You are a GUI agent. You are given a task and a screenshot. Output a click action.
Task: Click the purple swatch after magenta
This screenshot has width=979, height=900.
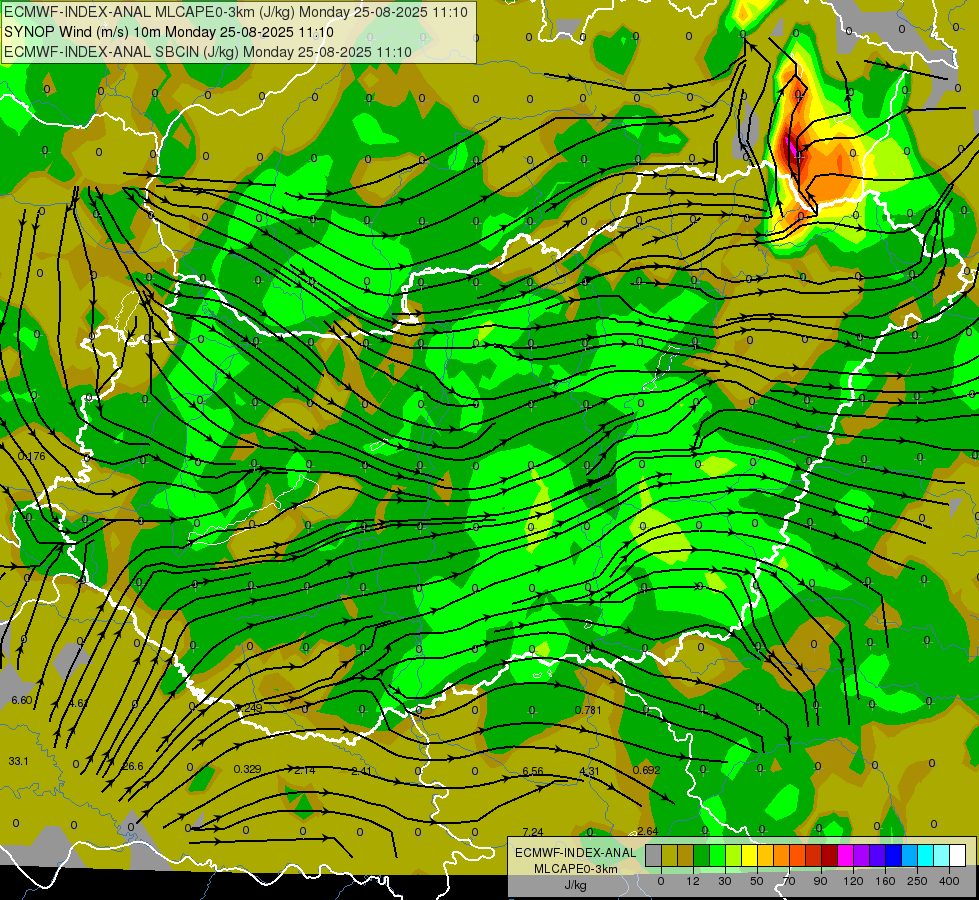point(862,856)
